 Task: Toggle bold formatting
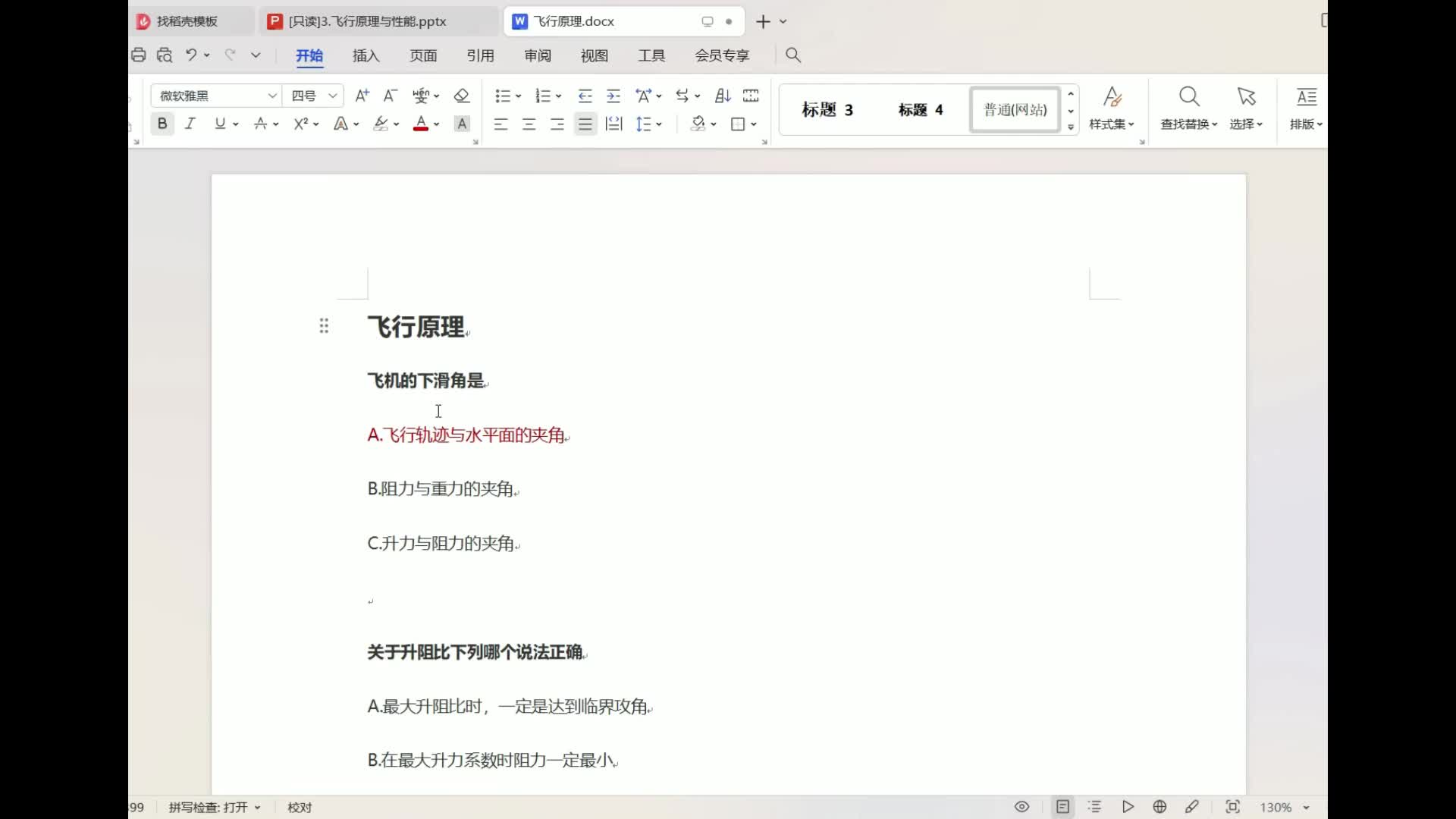pyautogui.click(x=162, y=124)
